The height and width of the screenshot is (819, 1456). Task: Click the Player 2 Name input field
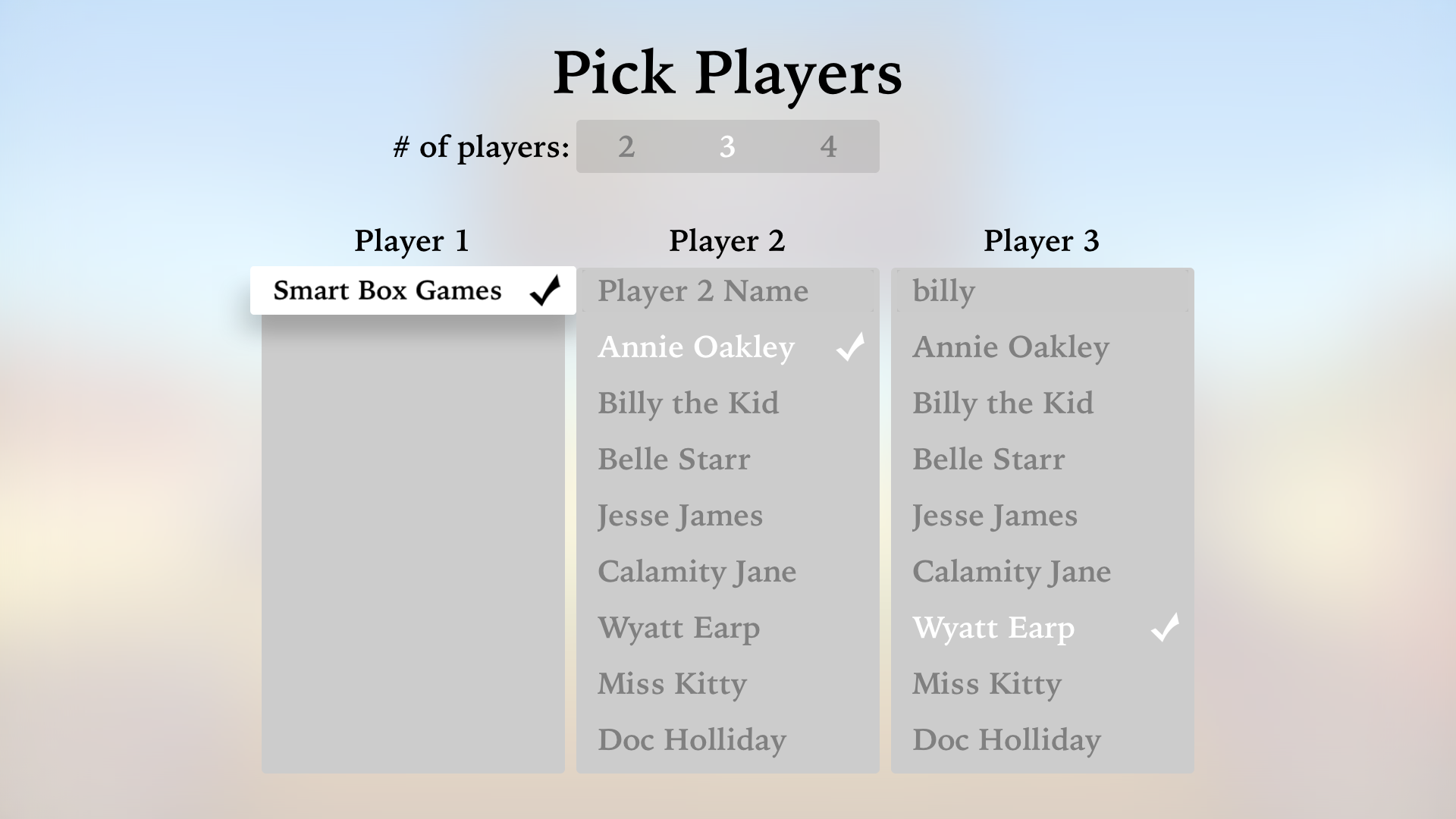(702, 291)
